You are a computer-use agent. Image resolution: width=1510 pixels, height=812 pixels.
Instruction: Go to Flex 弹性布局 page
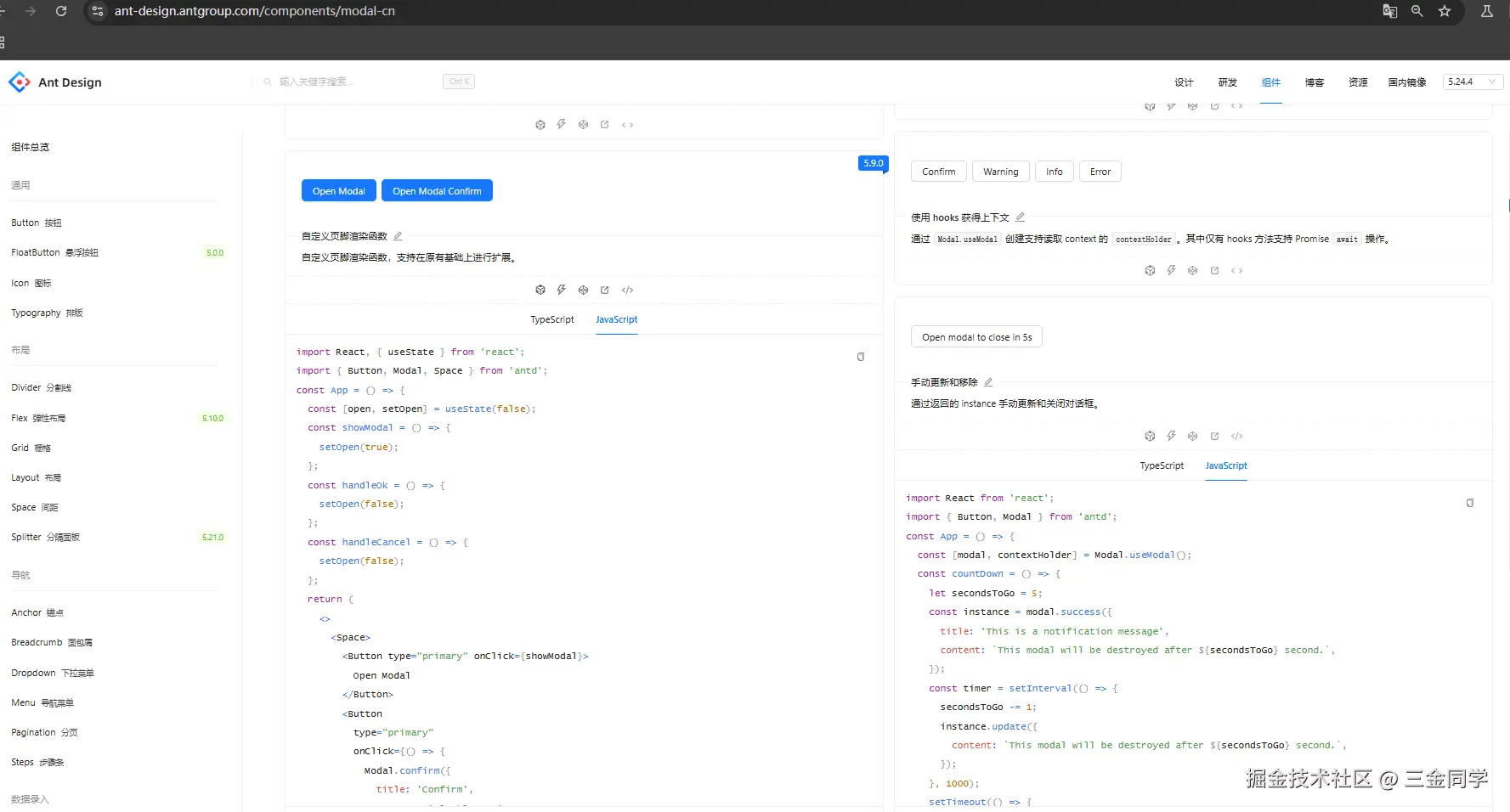click(38, 418)
